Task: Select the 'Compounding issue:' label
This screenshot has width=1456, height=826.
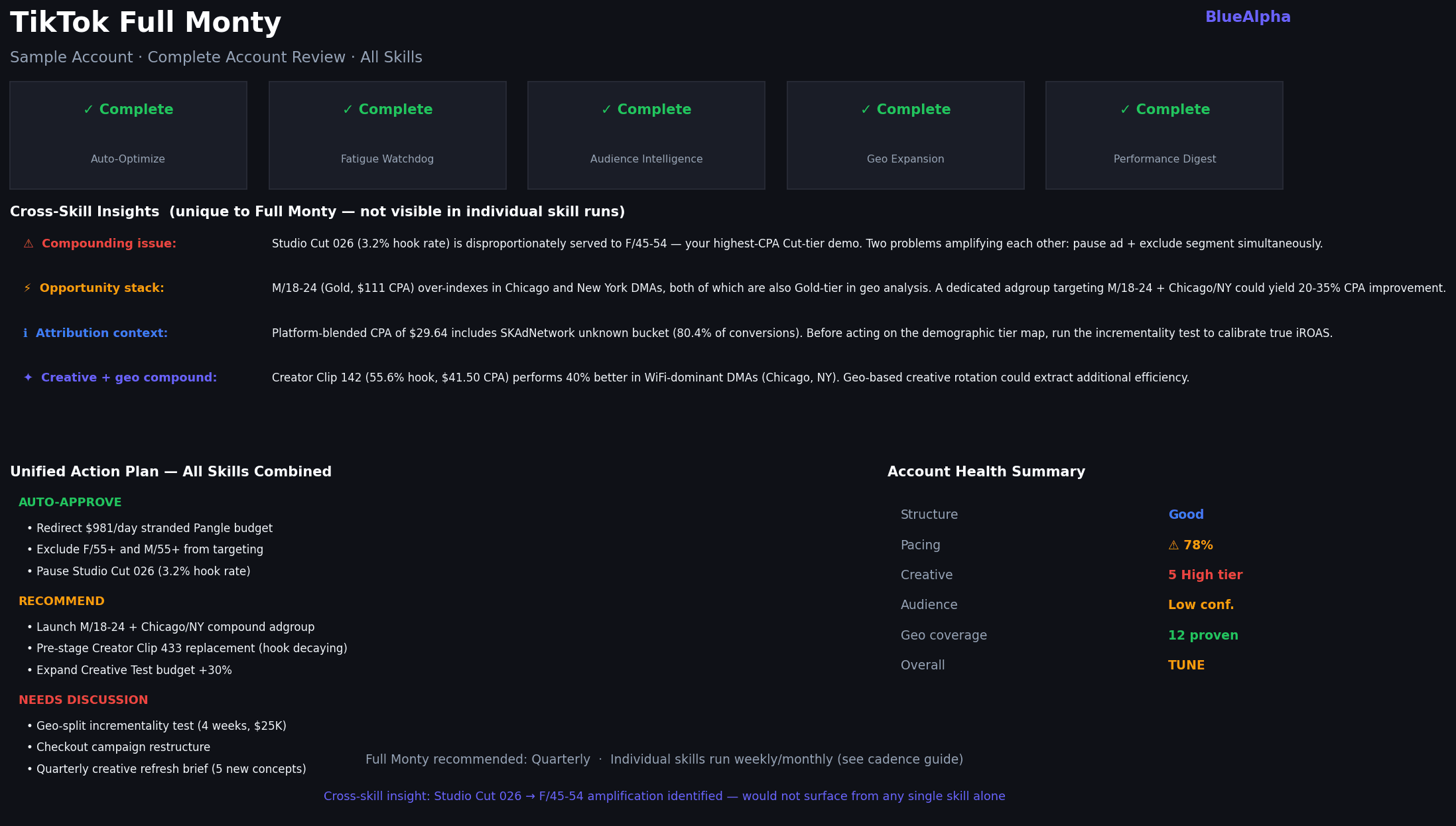Action: coord(109,243)
